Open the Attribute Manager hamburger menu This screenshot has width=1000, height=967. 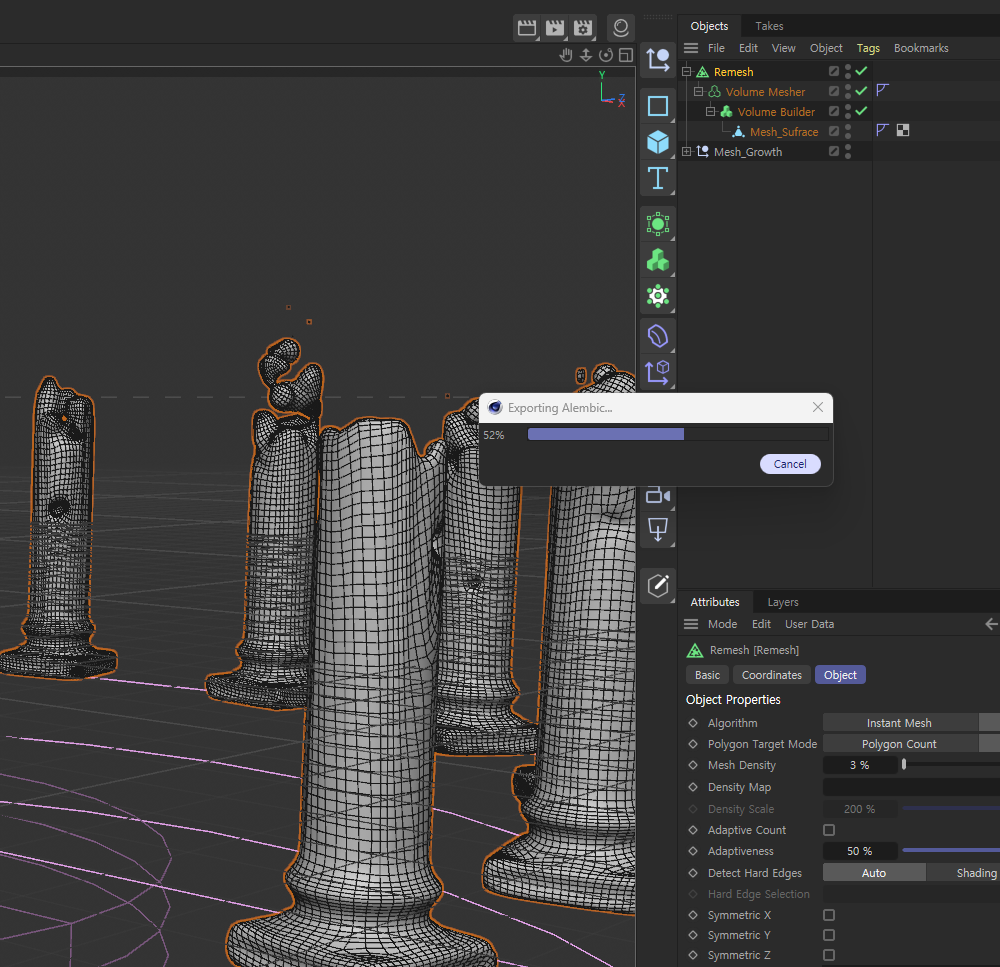(x=691, y=624)
